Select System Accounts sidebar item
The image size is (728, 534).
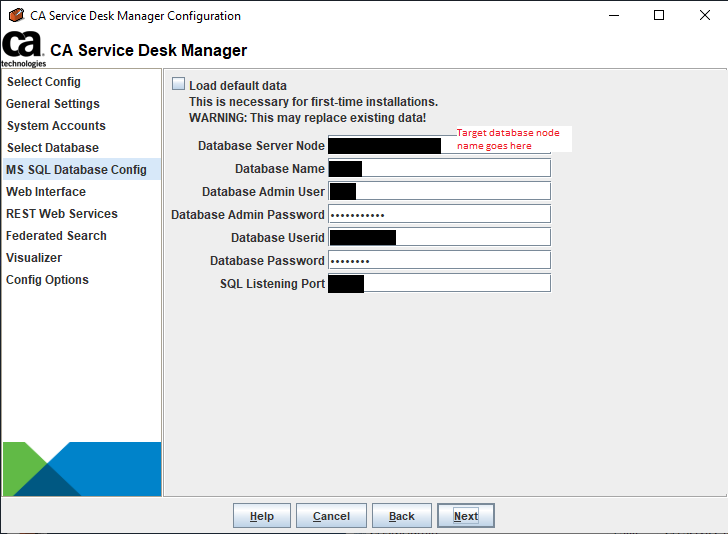[x=56, y=125]
